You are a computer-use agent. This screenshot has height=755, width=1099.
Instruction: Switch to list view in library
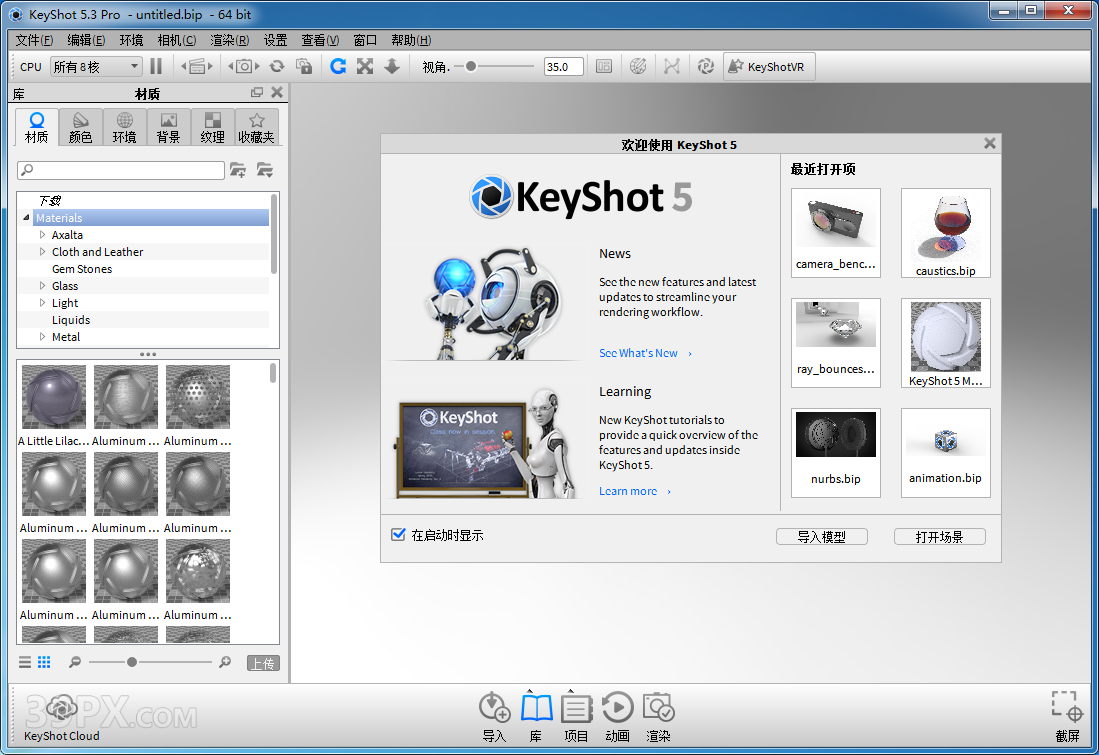tap(25, 662)
